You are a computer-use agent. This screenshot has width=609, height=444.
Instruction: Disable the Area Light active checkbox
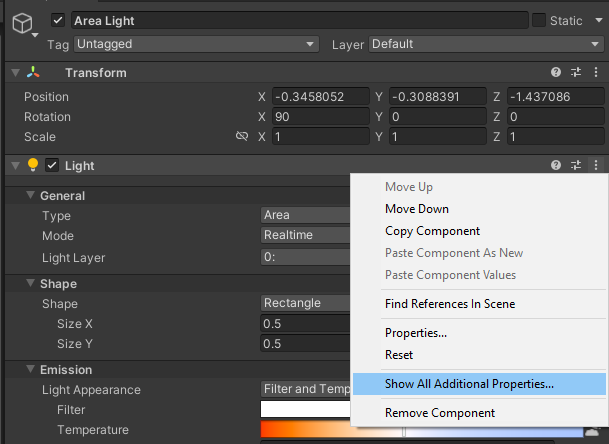(x=58, y=20)
